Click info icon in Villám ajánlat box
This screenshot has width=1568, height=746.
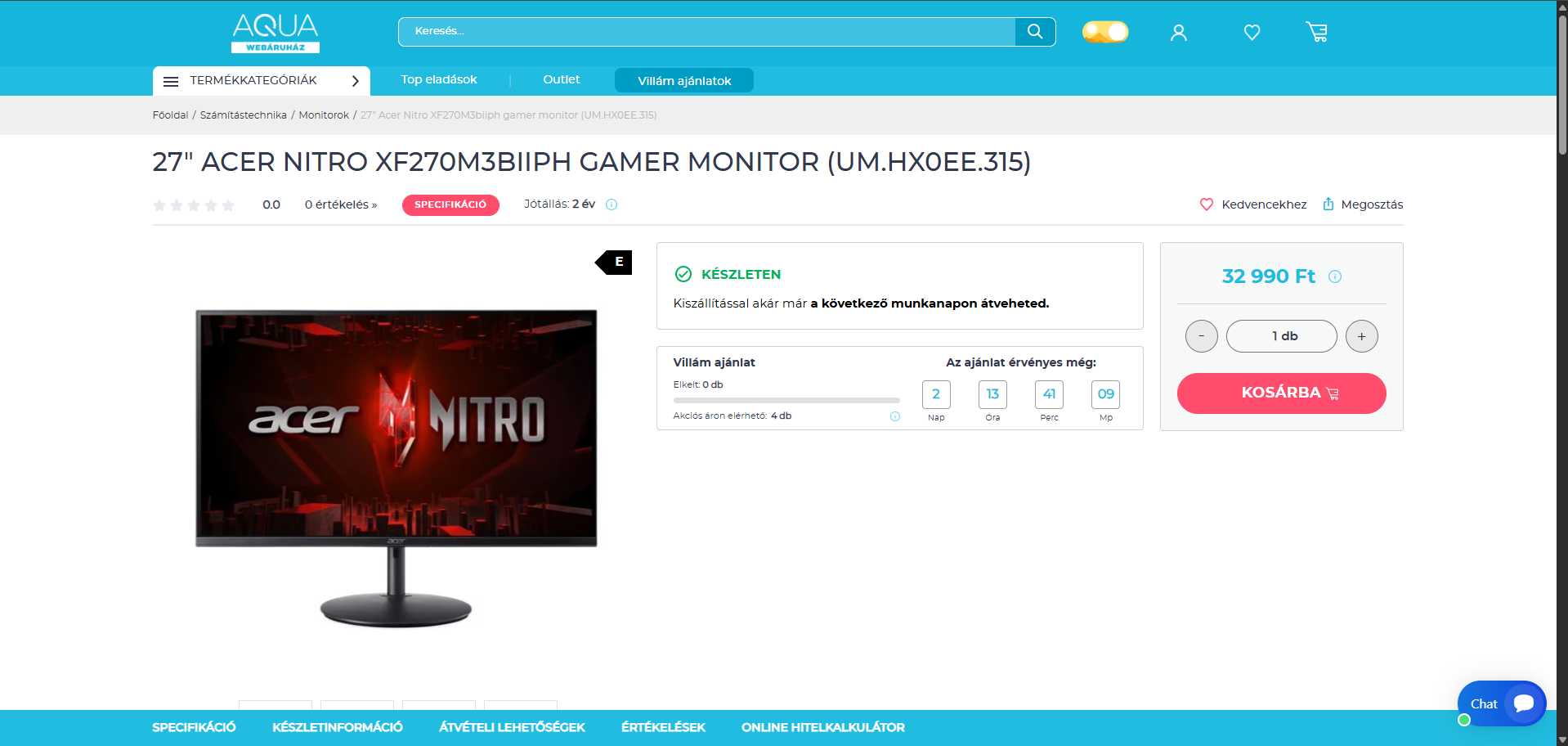click(895, 416)
